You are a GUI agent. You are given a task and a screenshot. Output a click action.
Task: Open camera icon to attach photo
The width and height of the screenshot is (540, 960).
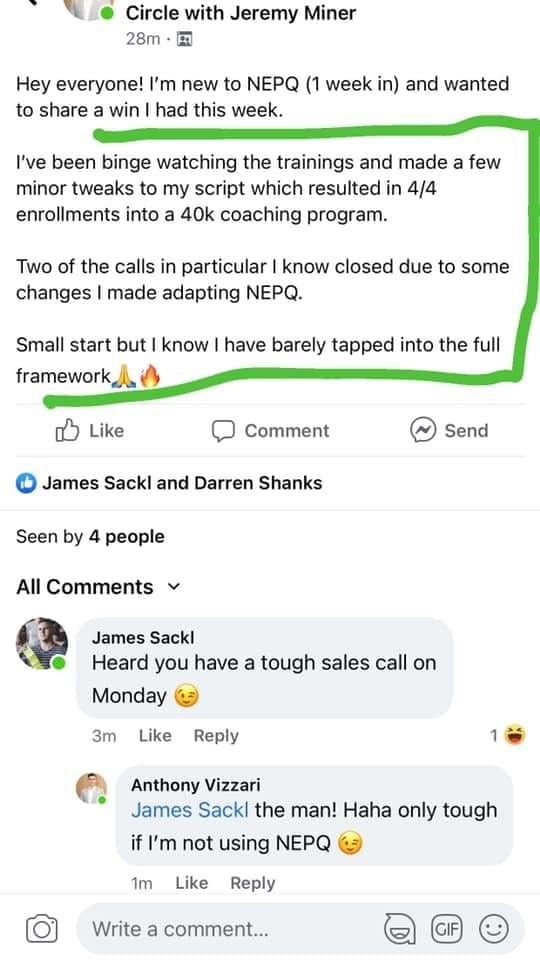click(42, 929)
